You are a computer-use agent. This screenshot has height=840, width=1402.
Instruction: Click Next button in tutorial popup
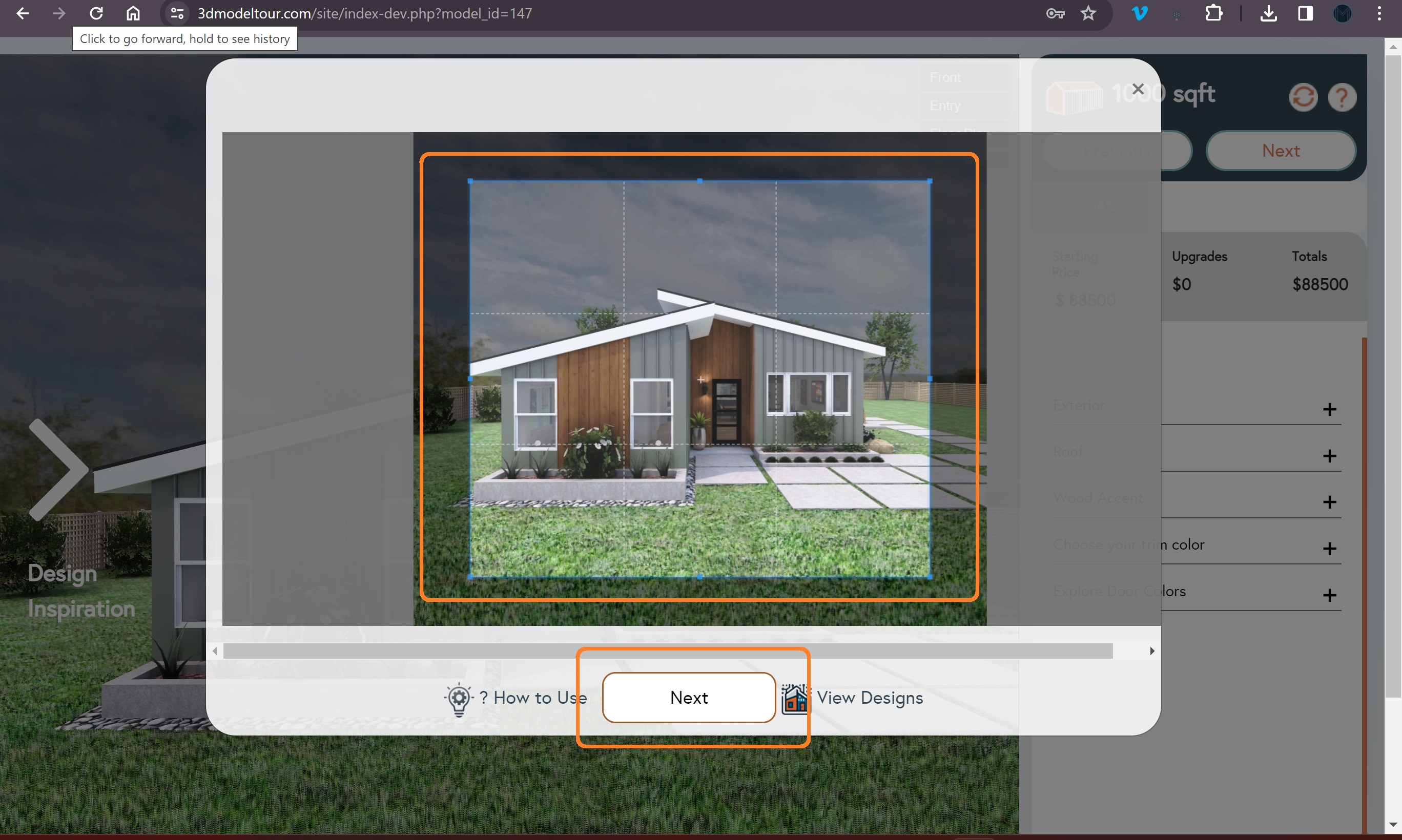click(x=689, y=698)
